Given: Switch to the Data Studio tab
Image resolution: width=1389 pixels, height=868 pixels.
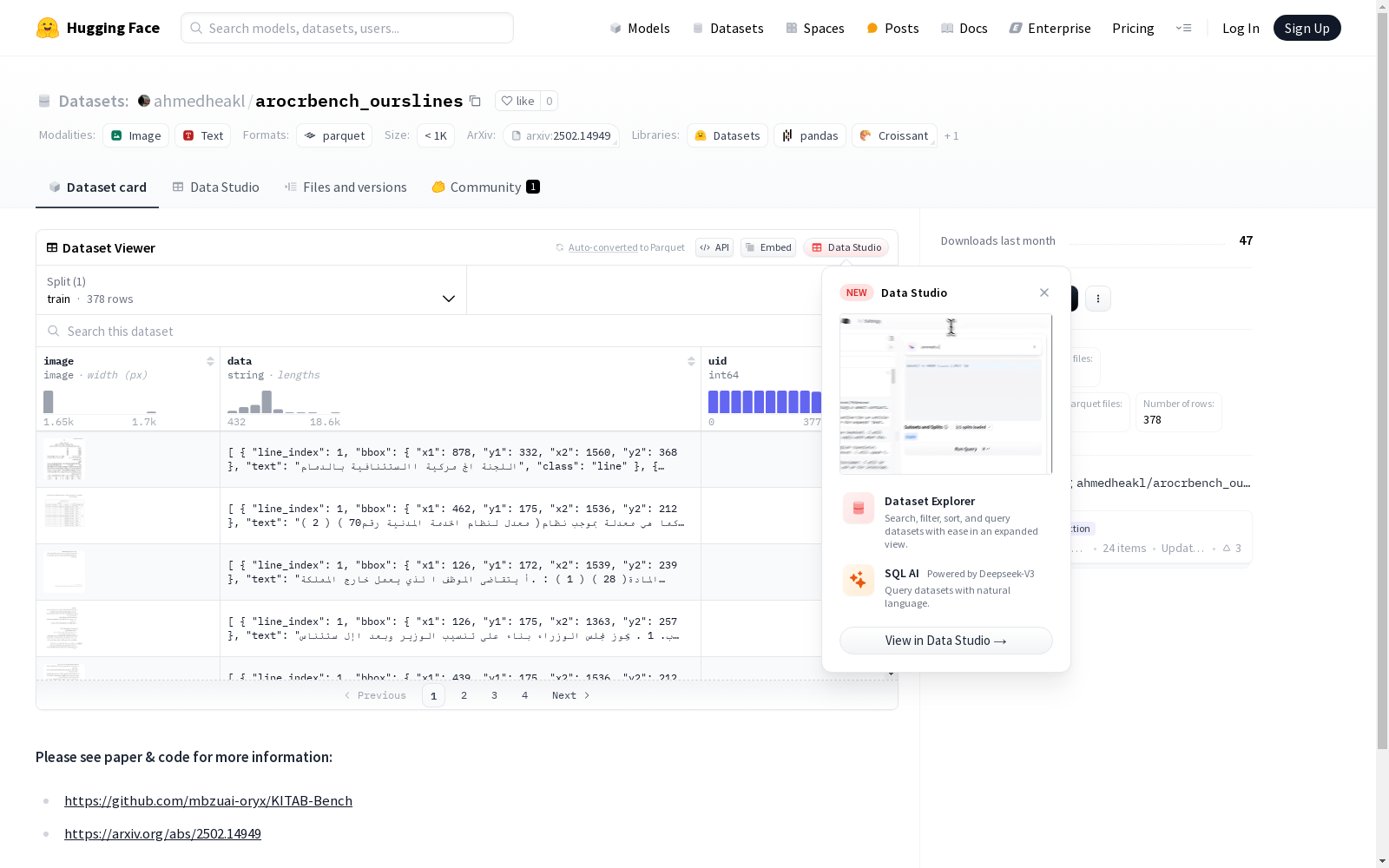Looking at the screenshot, I should click(x=215, y=187).
